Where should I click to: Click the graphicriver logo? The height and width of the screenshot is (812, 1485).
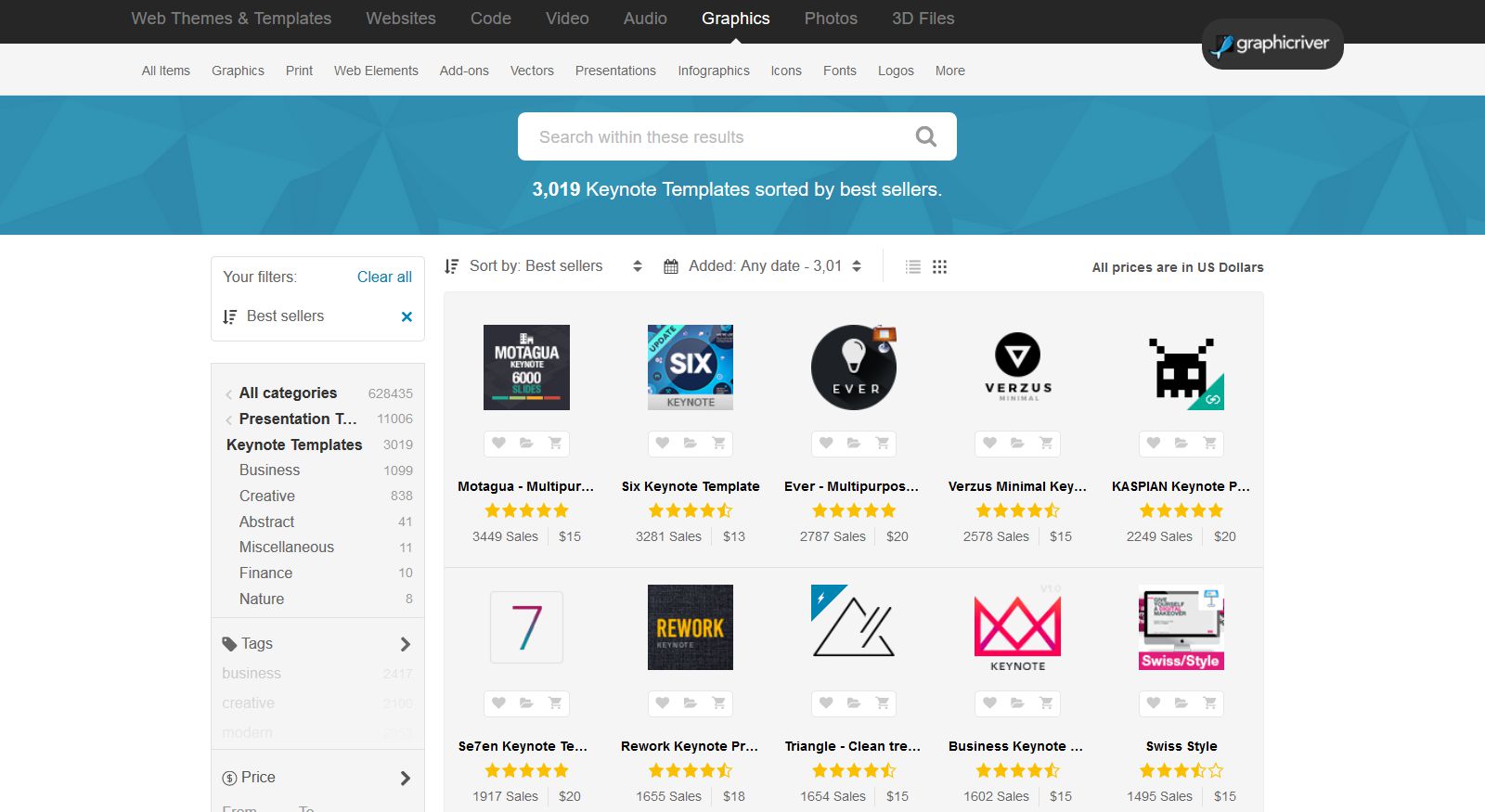click(1272, 44)
